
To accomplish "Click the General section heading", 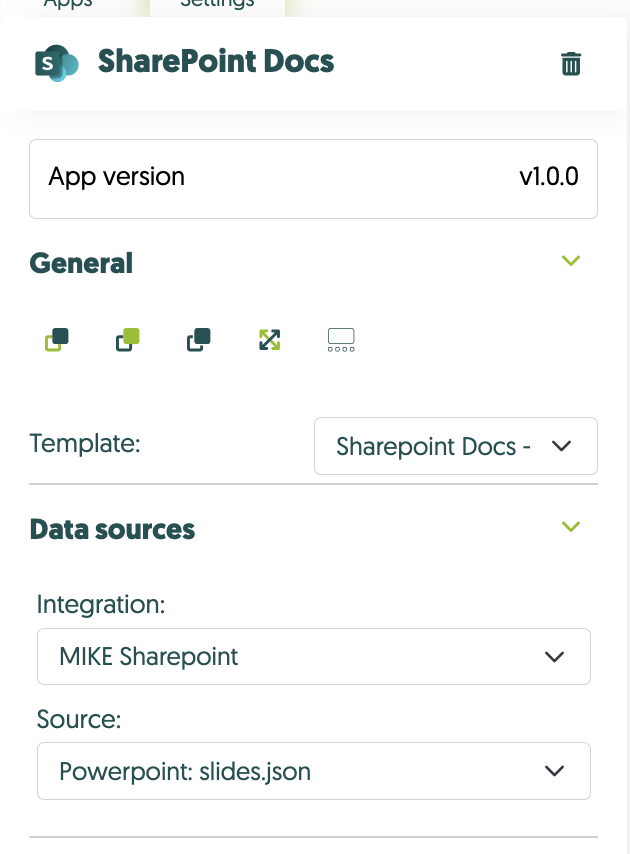I will pos(81,263).
